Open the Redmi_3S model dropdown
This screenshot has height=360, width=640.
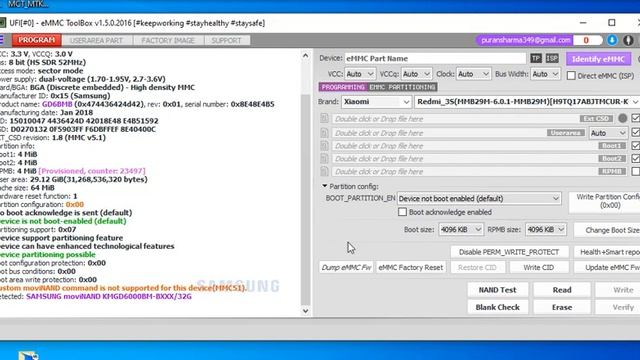pos(527,102)
